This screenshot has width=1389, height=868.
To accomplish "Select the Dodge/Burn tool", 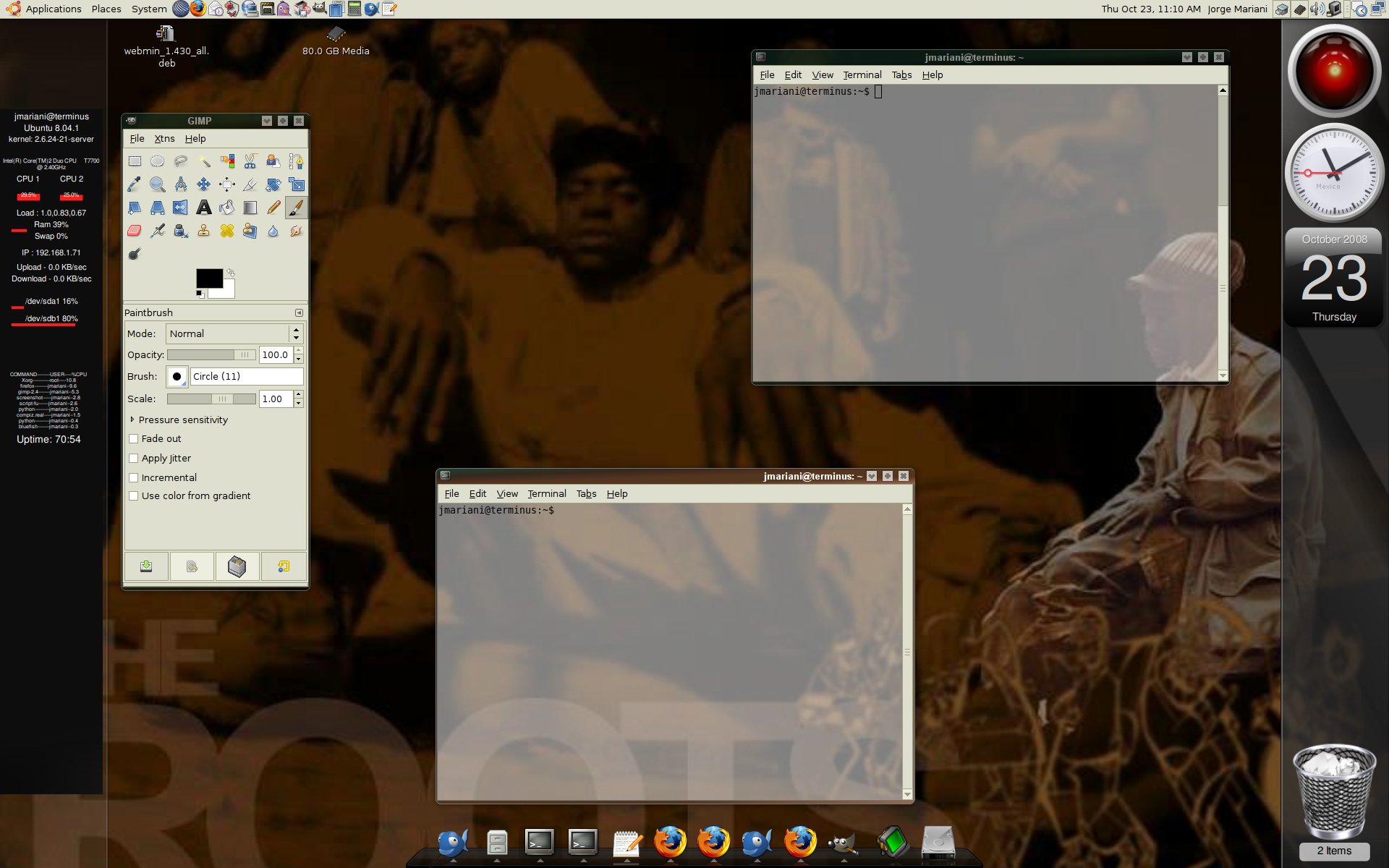I will pyautogui.click(x=135, y=254).
